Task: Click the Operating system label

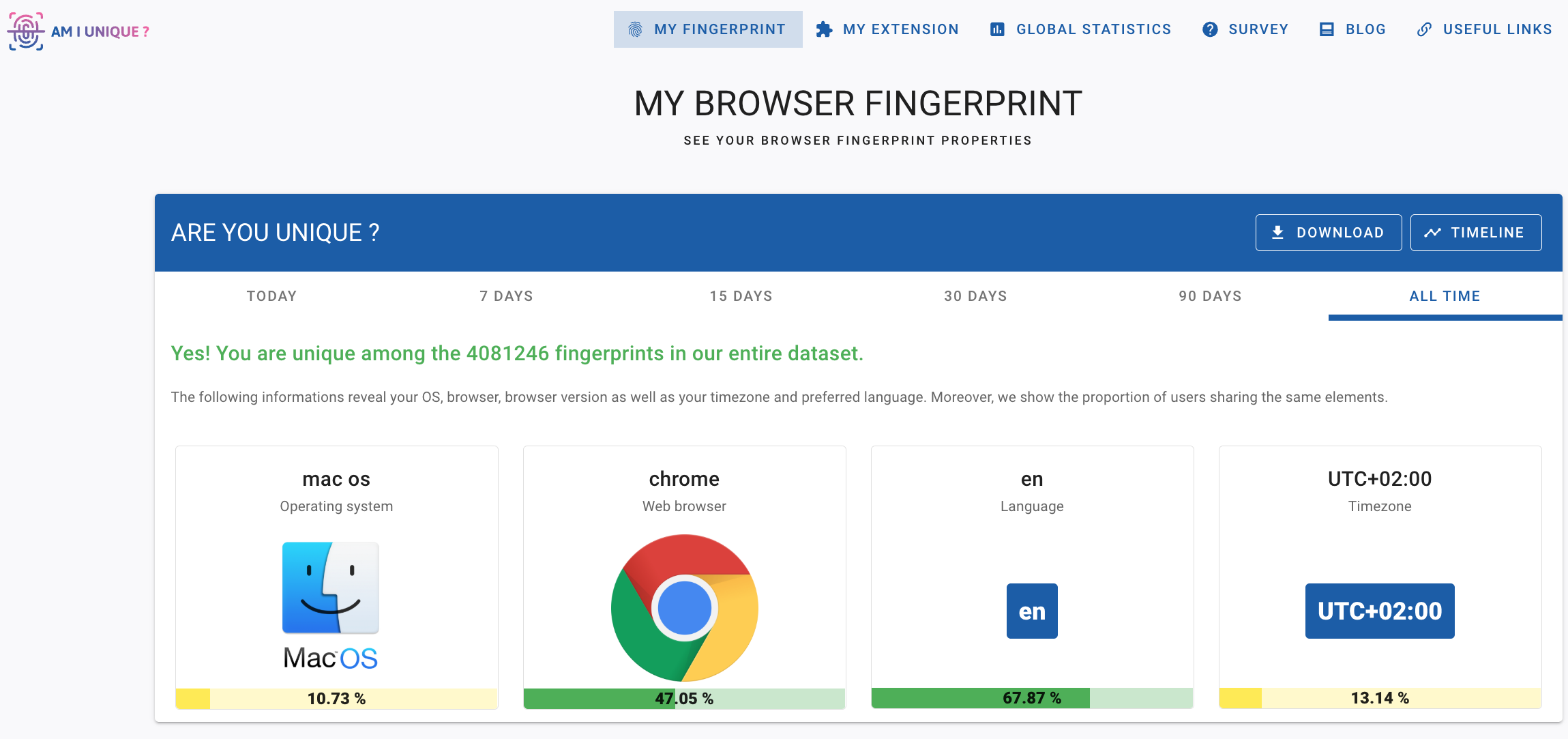Action: 336,506
